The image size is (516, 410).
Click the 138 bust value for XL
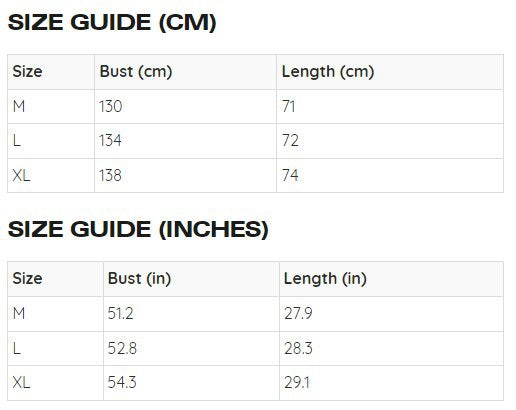185,175
